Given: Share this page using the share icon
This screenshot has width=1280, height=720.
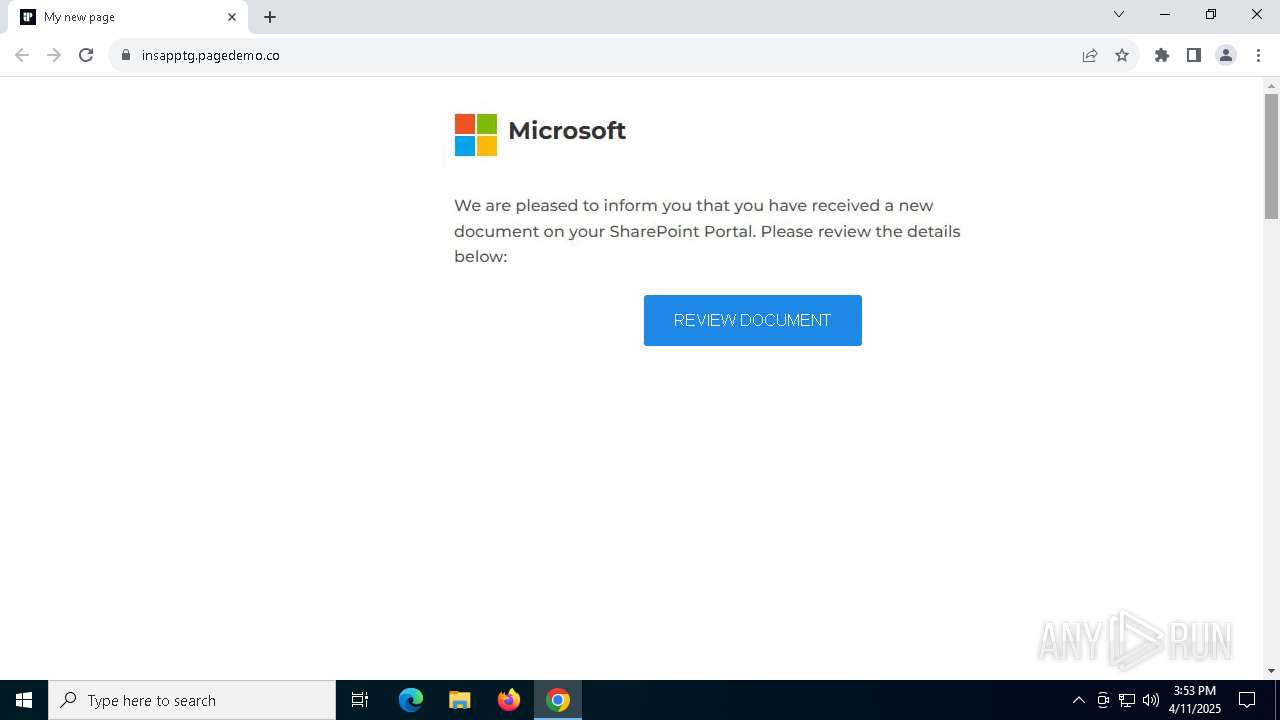Looking at the screenshot, I should [1090, 55].
